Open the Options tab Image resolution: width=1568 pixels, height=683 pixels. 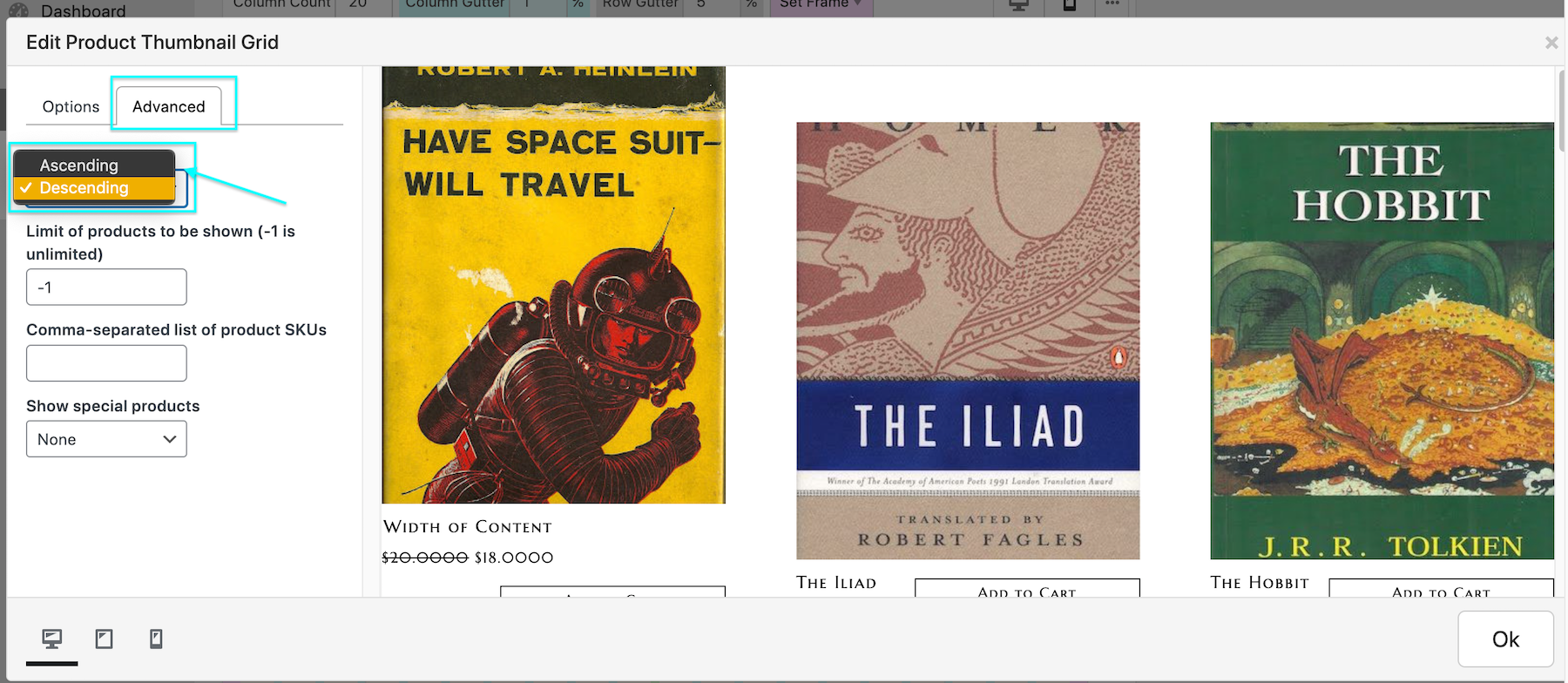click(x=71, y=106)
